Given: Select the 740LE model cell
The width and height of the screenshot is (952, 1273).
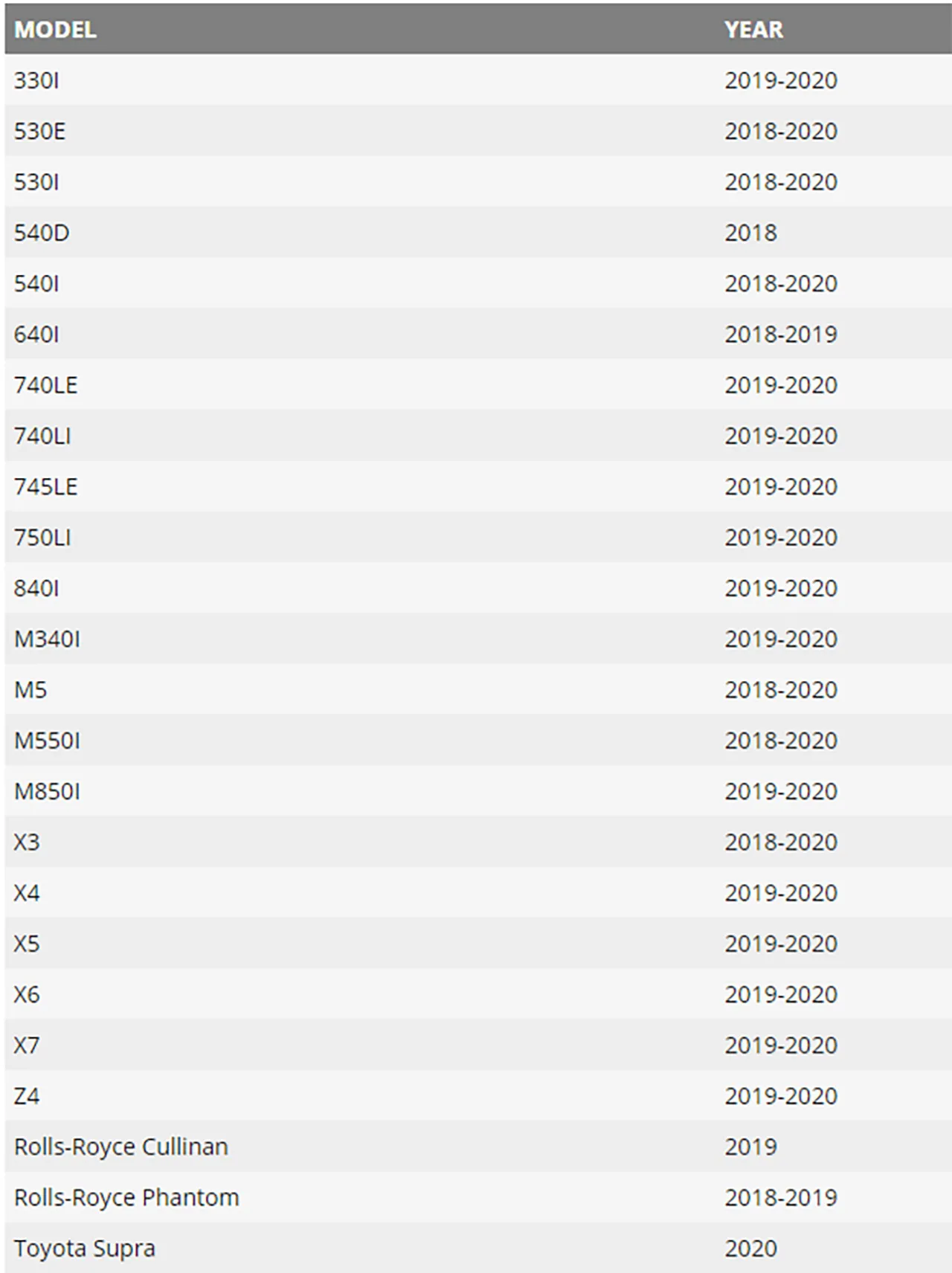Looking at the screenshot, I should click(45, 385).
